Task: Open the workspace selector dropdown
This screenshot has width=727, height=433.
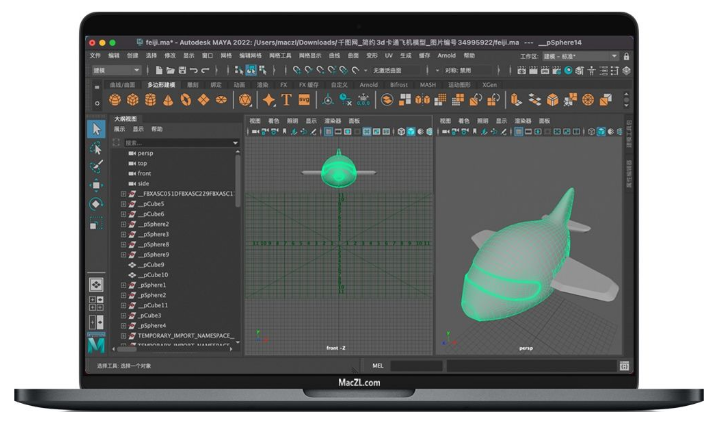Action: (581, 56)
